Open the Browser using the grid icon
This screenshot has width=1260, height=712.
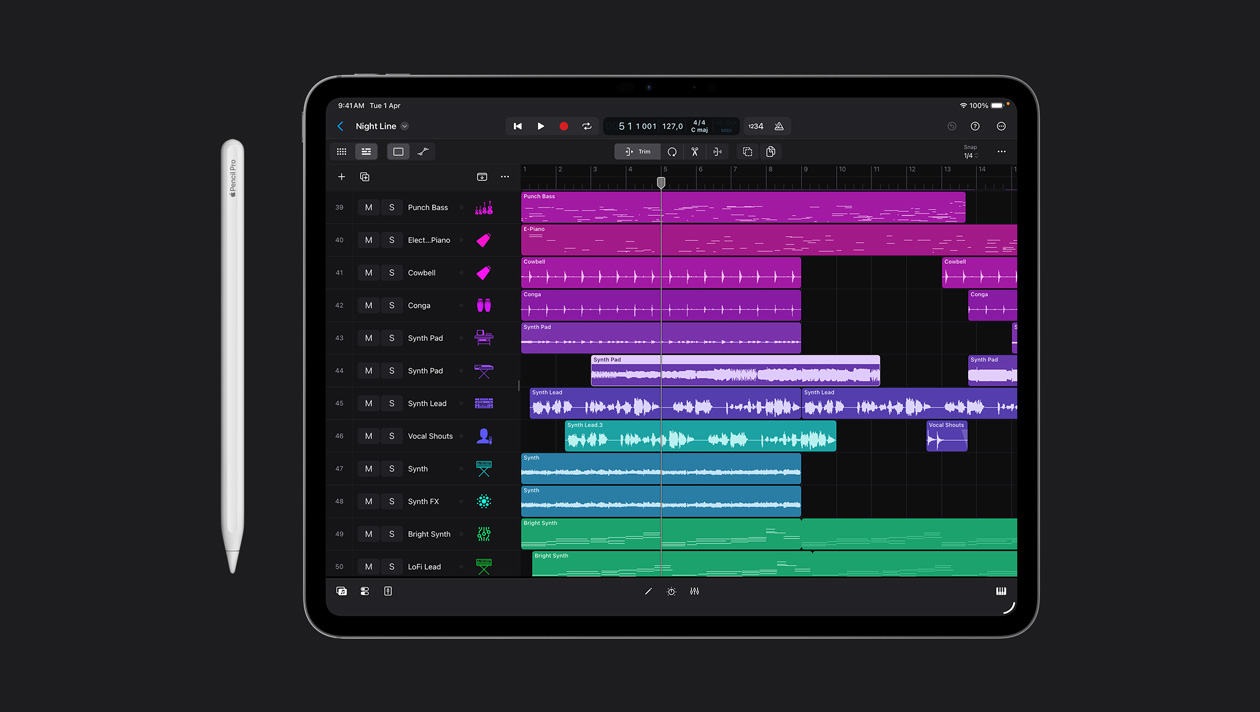coord(341,151)
